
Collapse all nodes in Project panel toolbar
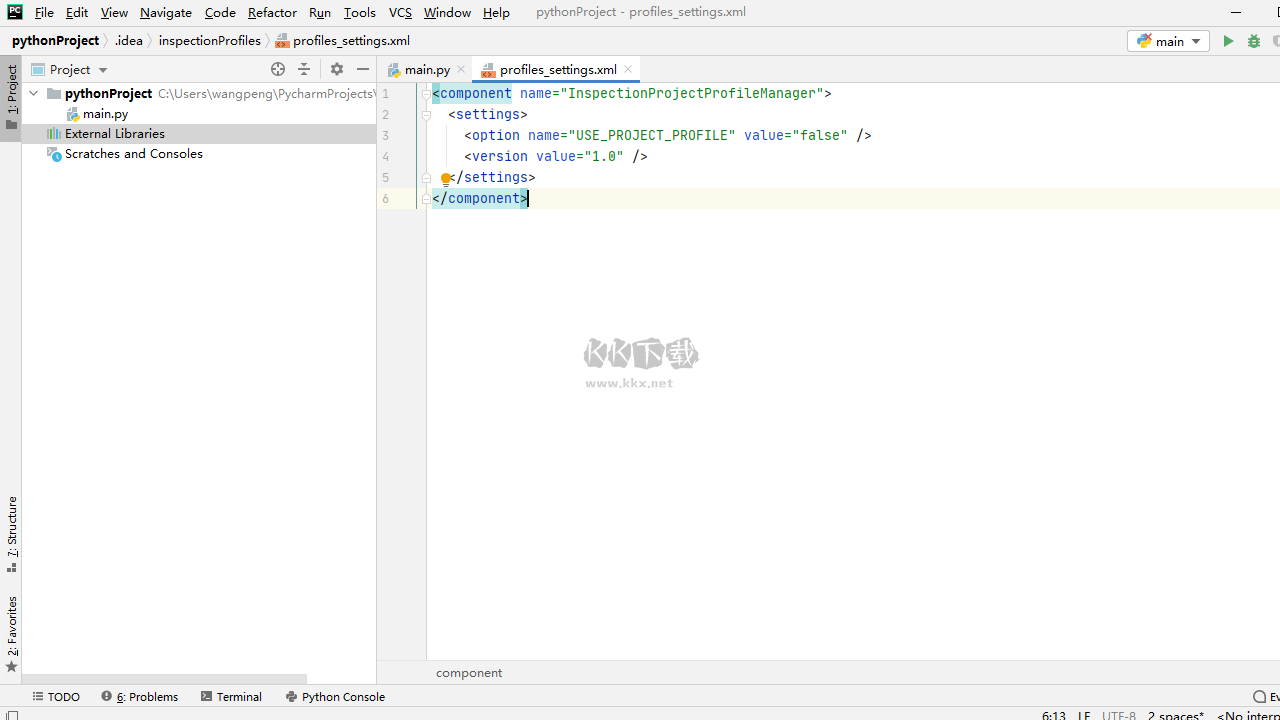click(x=304, y=69)
